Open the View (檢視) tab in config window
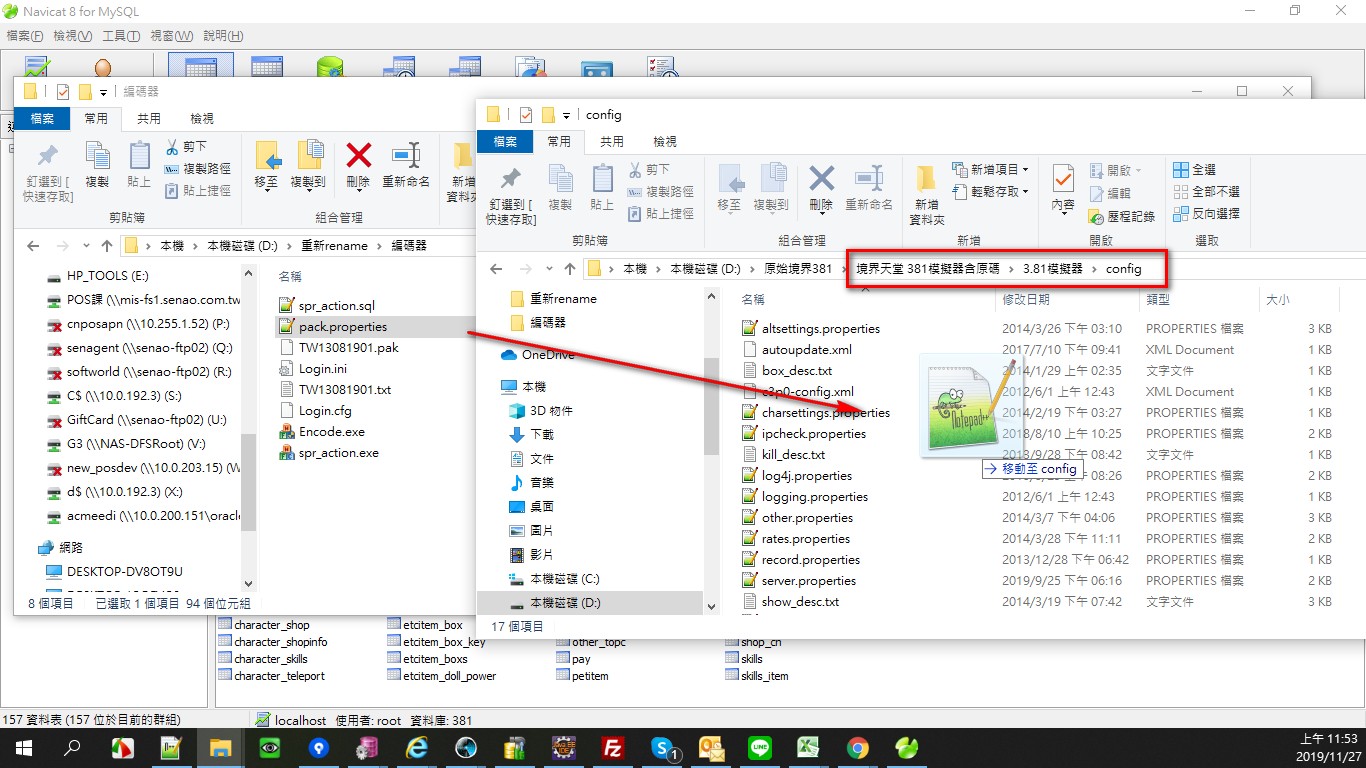 (x=664, y=142)
